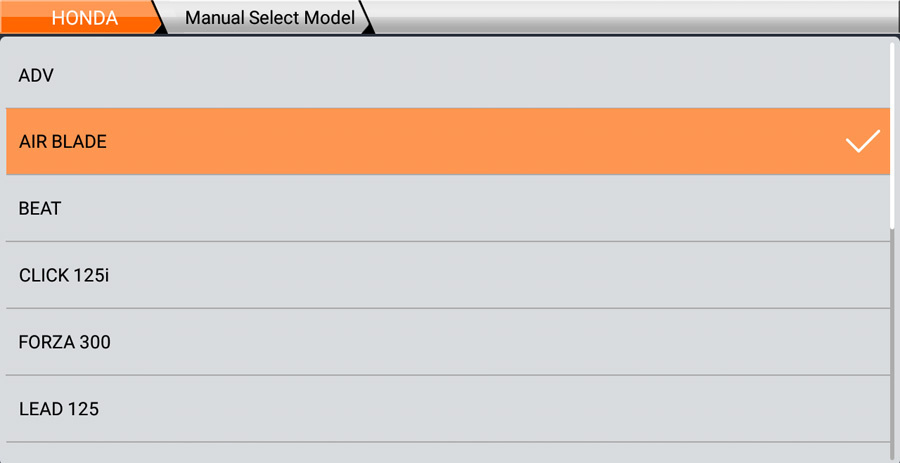Image resolution: width=900 pixels, height=463 pixels.
Task: Click the arrow tip of the HONDA breadcrumb
Action: point(158,18)
